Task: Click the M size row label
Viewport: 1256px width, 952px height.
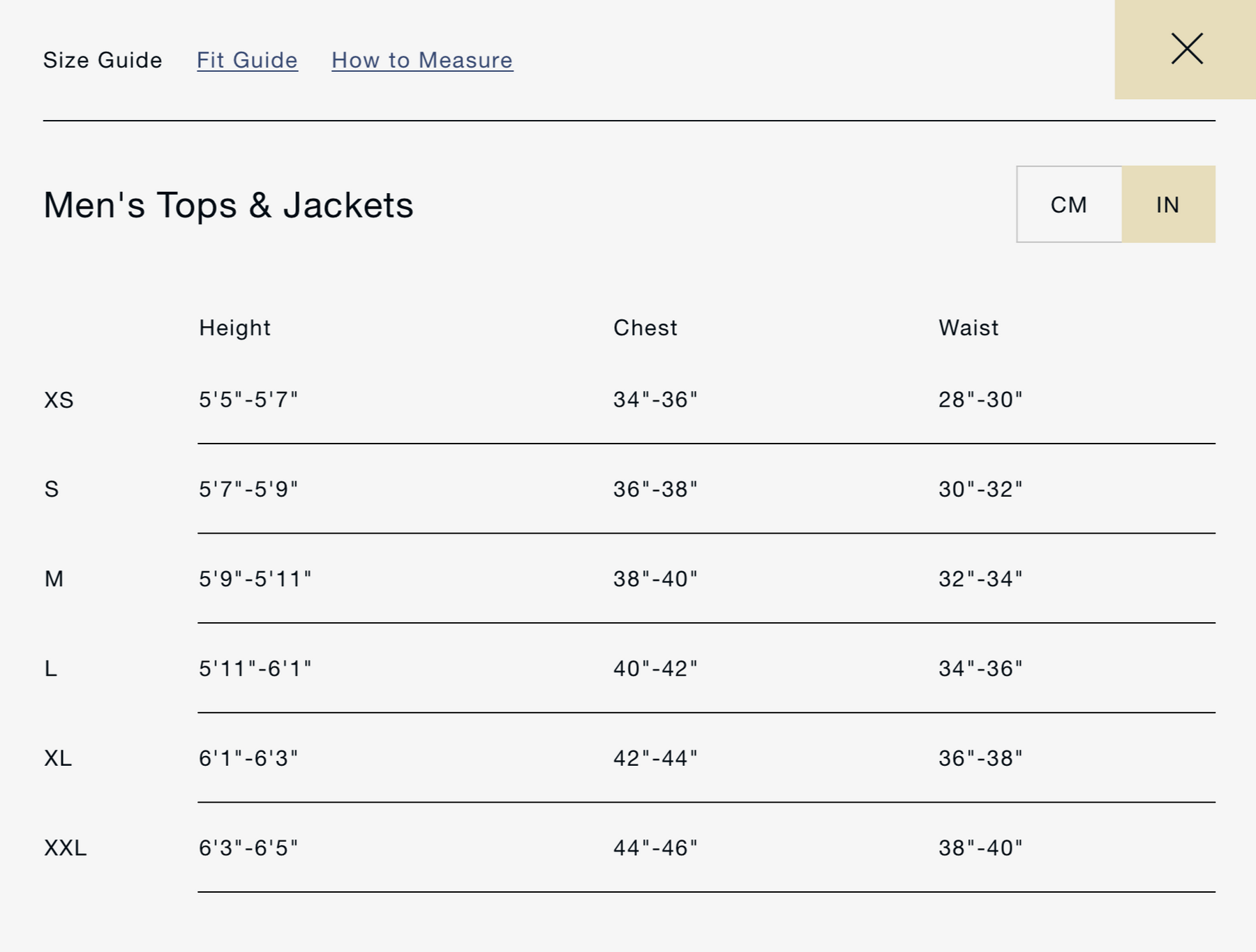Action: tap(54, 579)
